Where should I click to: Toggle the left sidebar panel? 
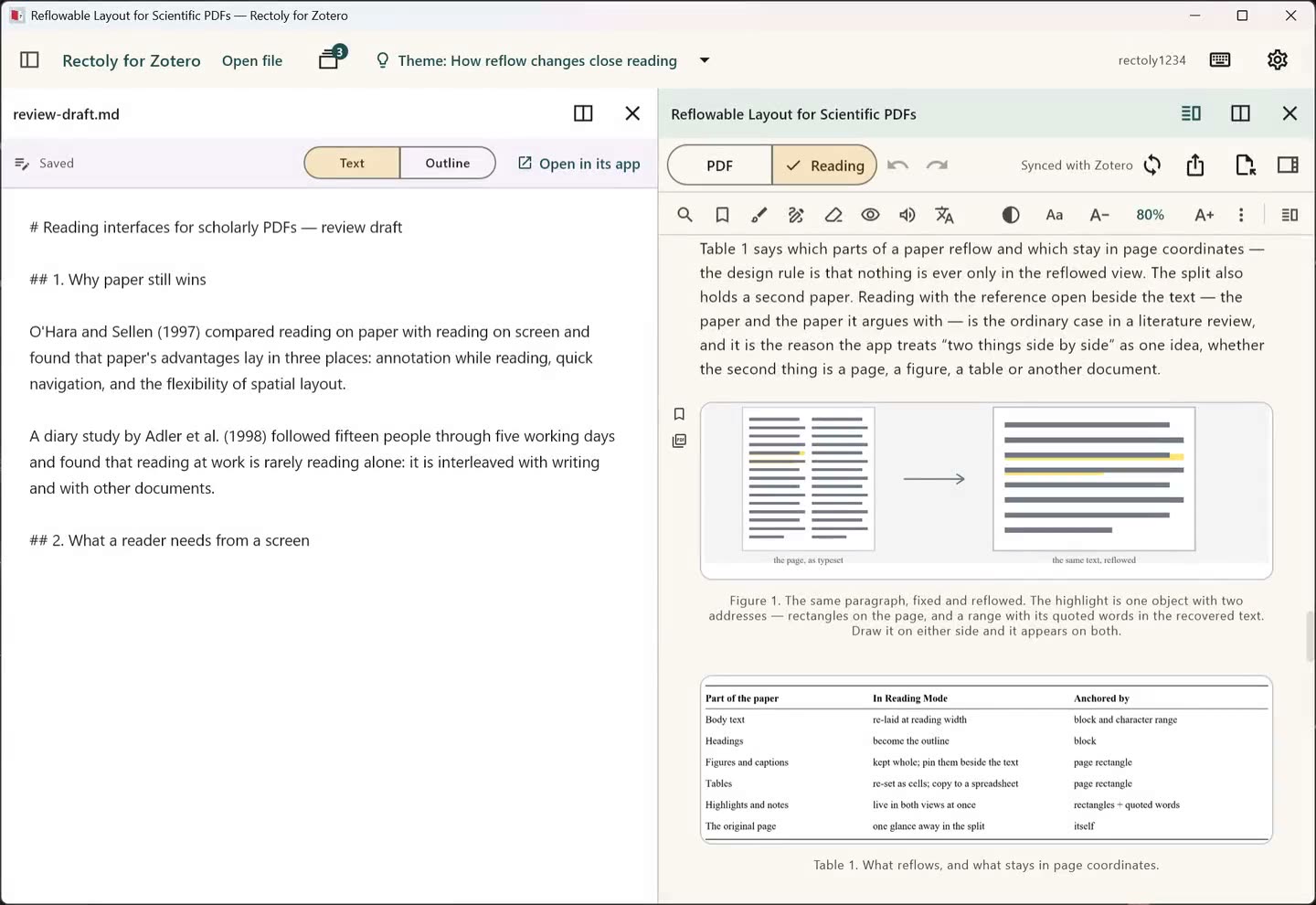pos(29,59)
